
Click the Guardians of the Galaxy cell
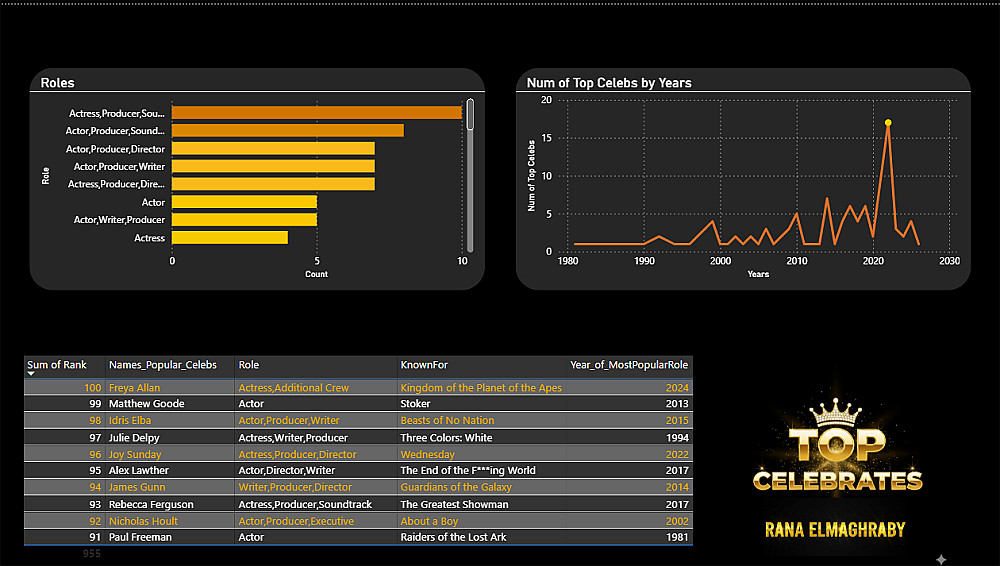[x=456, y=487]
